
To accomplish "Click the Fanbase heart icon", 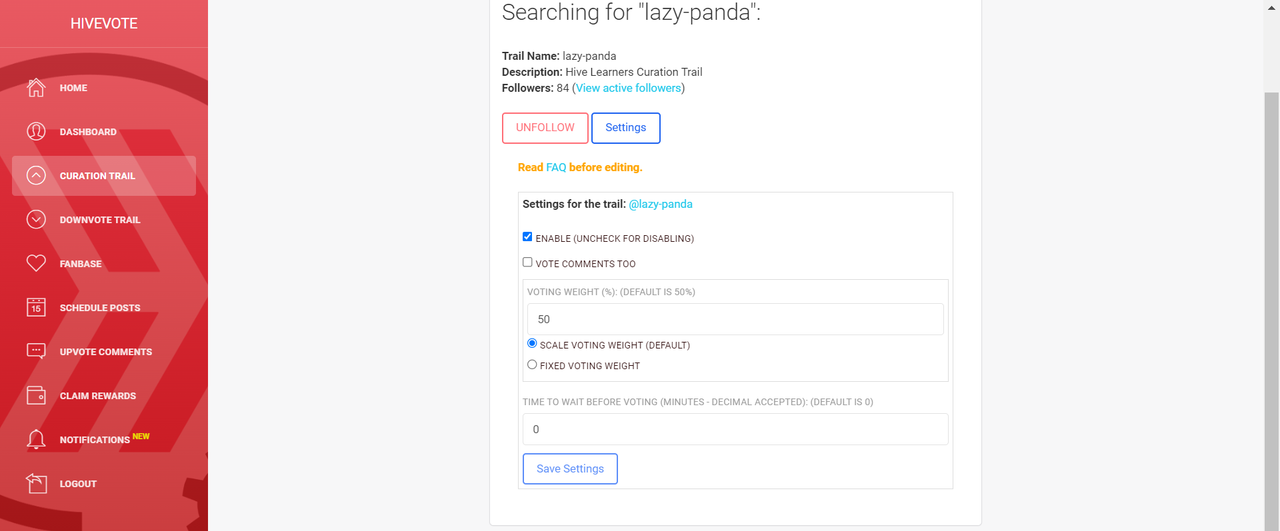I will pos(36,264).
